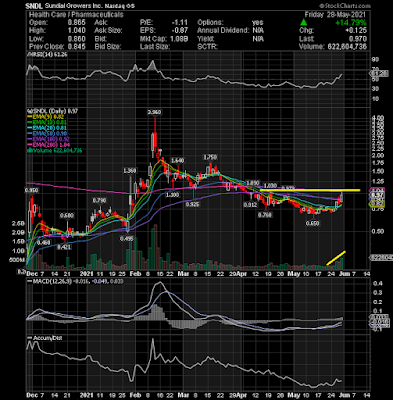Click the 90 level on RSI axis

(x=375, y=60)
